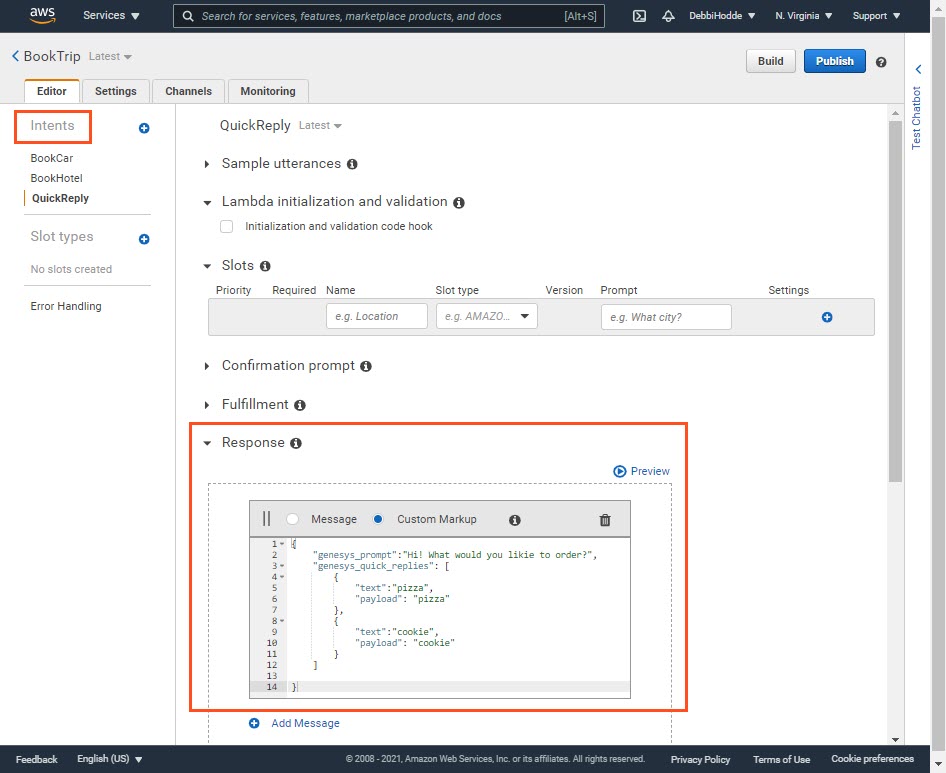Click the plus icon next to Intents
The height and width of the screenshot is (773, 946).
pos(144,128)
